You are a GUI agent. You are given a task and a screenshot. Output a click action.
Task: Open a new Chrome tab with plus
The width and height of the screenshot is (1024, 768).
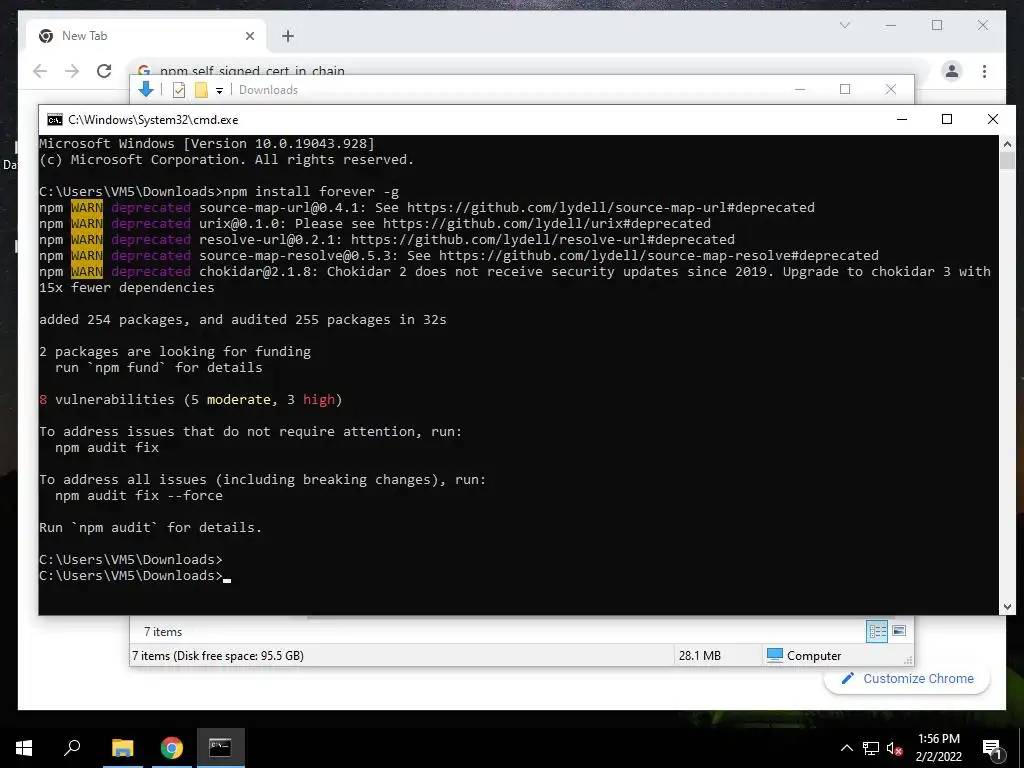point(288,36)
